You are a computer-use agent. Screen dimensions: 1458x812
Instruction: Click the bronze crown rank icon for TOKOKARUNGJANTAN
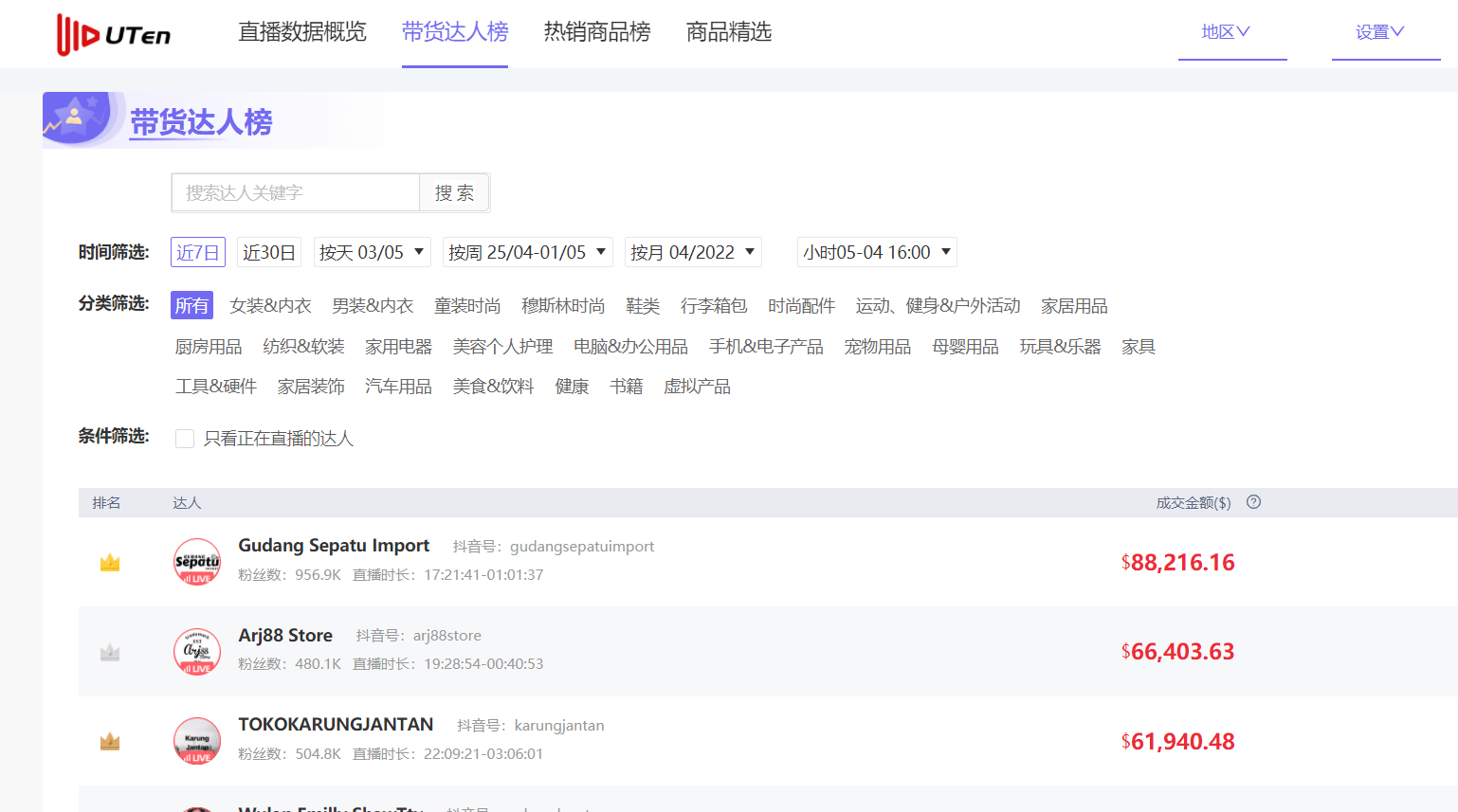point(110,741)
